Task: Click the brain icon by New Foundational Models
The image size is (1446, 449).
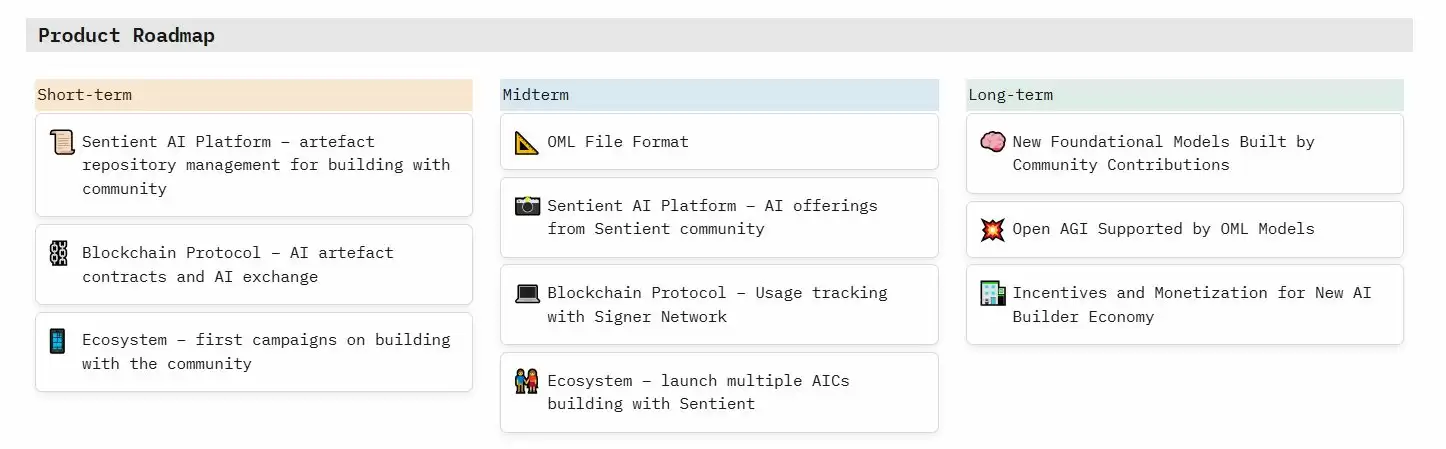Action: tap(992, 142)
